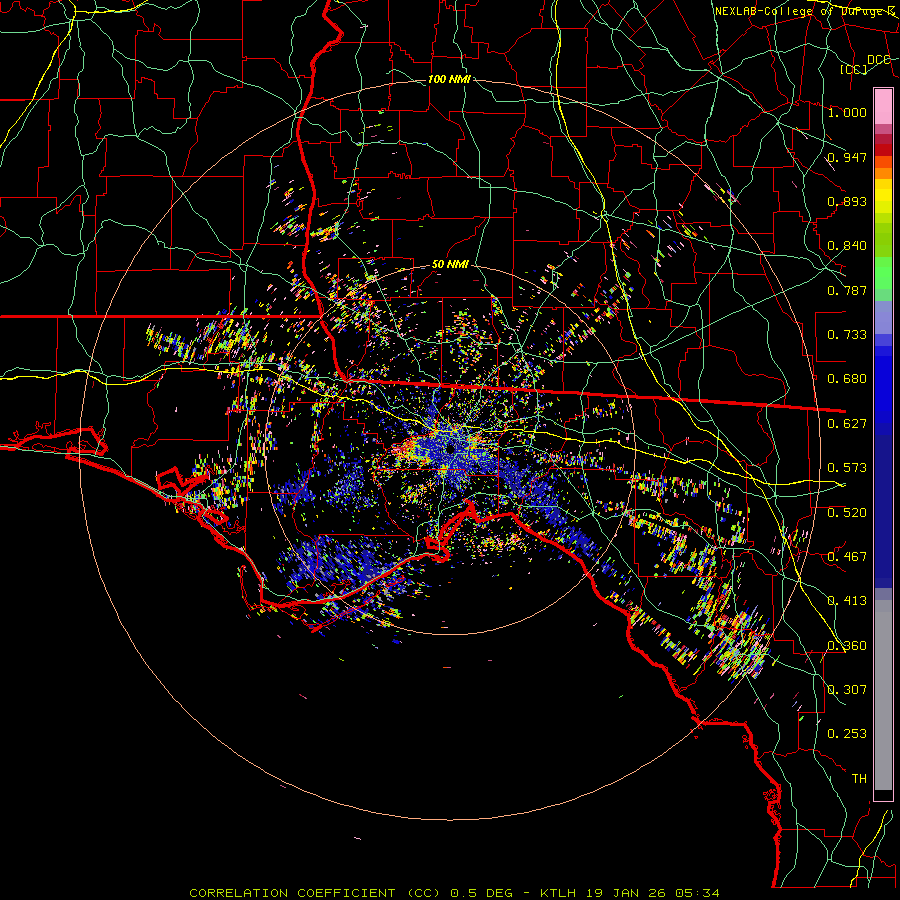This screenshot has height=900, width=900.
Task: Click the 0.947 legend value
Action: click(847, 157)
